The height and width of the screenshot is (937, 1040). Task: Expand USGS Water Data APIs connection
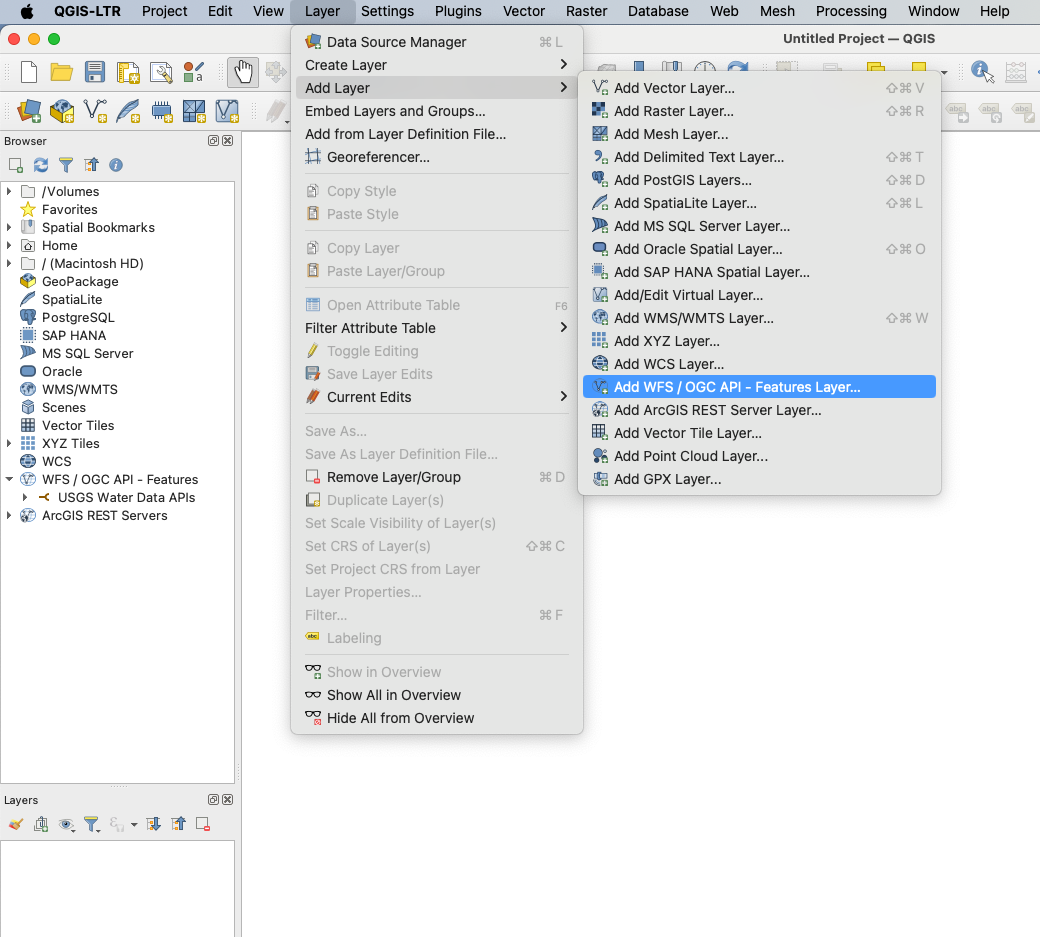[x=25, y=497]
